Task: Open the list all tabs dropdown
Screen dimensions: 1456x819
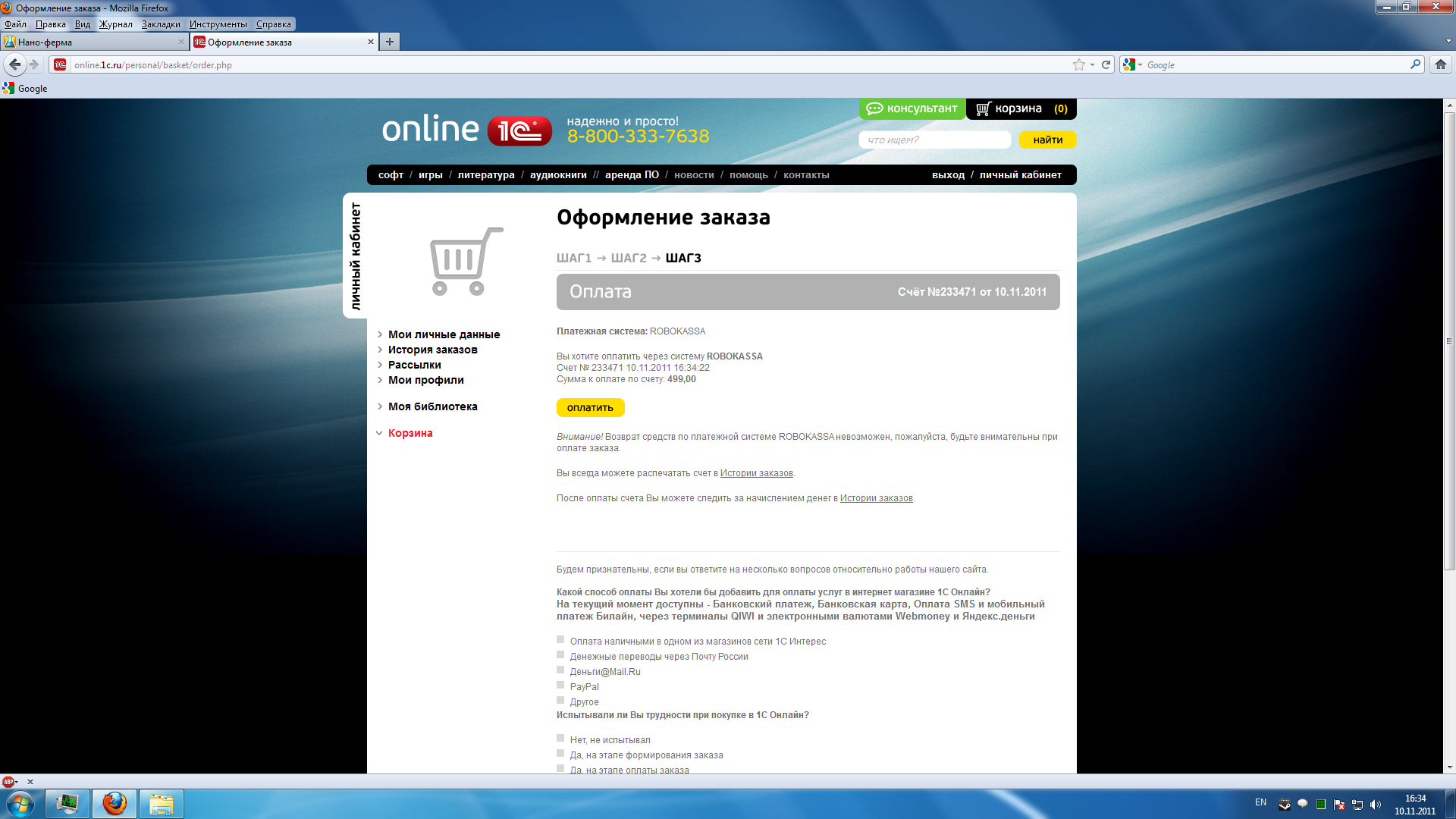Action: point(1448,42)
